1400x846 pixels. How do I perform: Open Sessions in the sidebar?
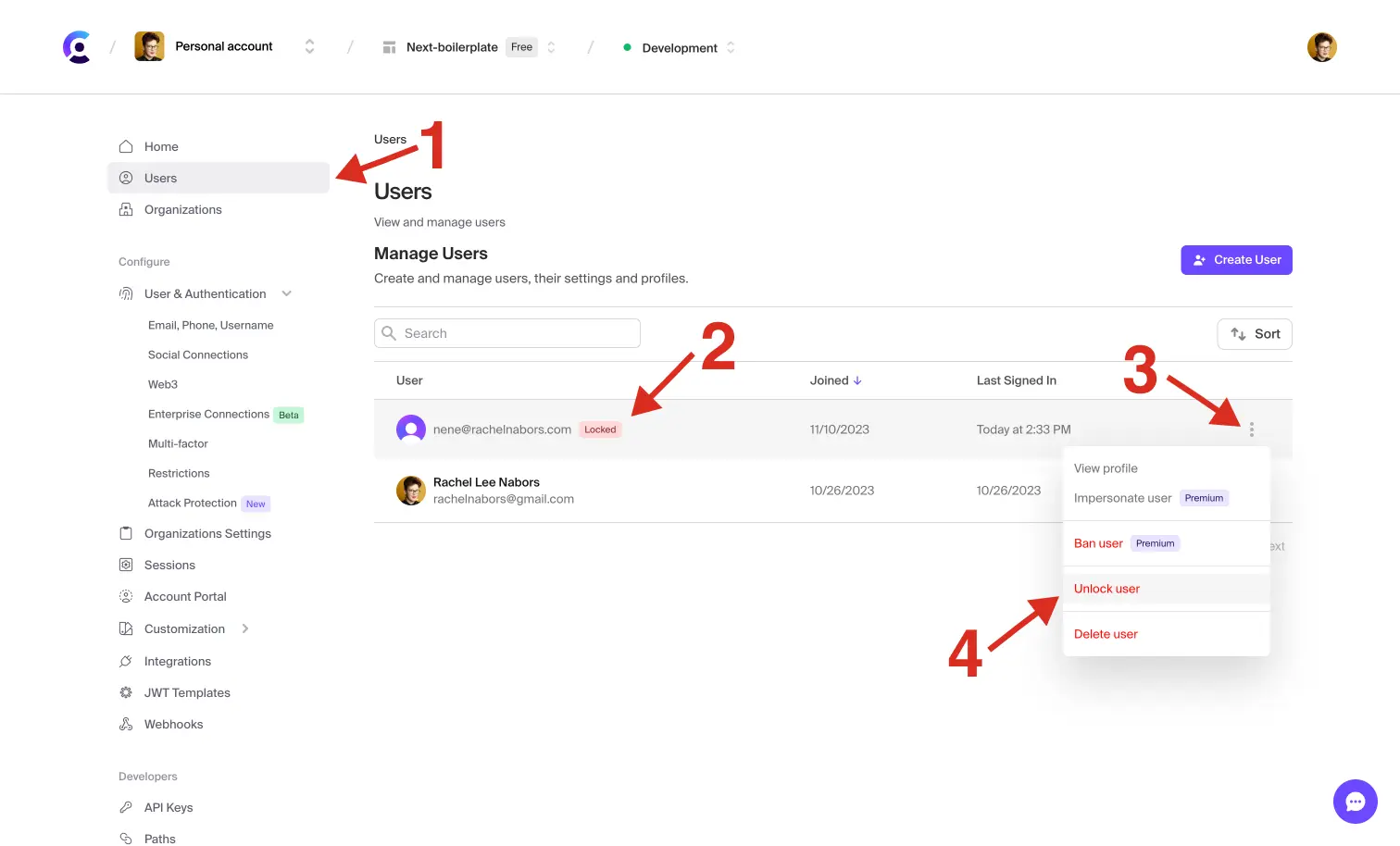(169, 566)
